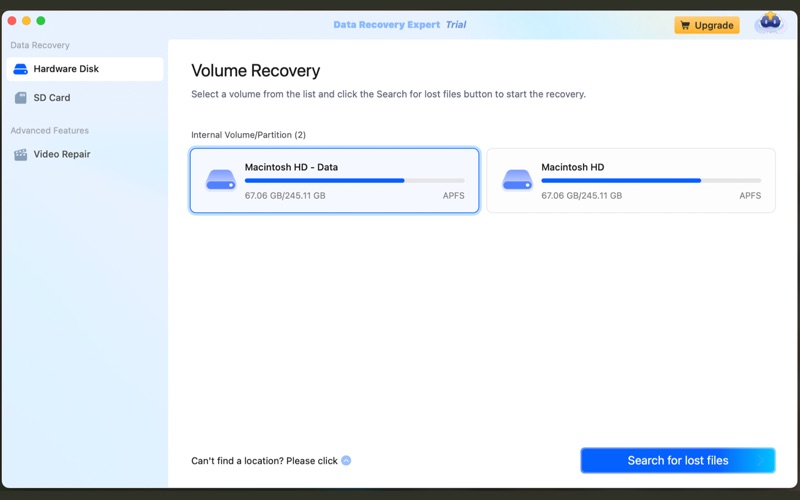The height and width of the screenshot is (500, 800).
Task: Click the 67.06 GB/245.11 GB text under Macintosh HD - Data
Action: point(285,195)
